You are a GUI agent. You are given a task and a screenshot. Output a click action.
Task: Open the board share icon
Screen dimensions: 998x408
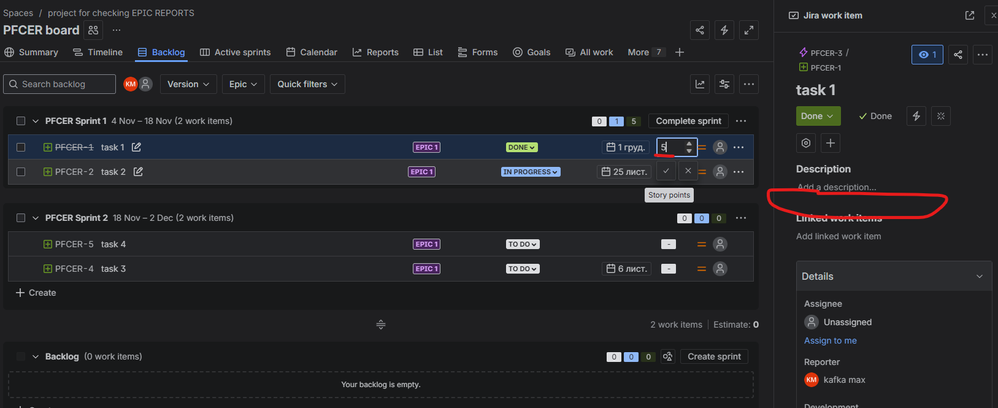click(699, 30)
